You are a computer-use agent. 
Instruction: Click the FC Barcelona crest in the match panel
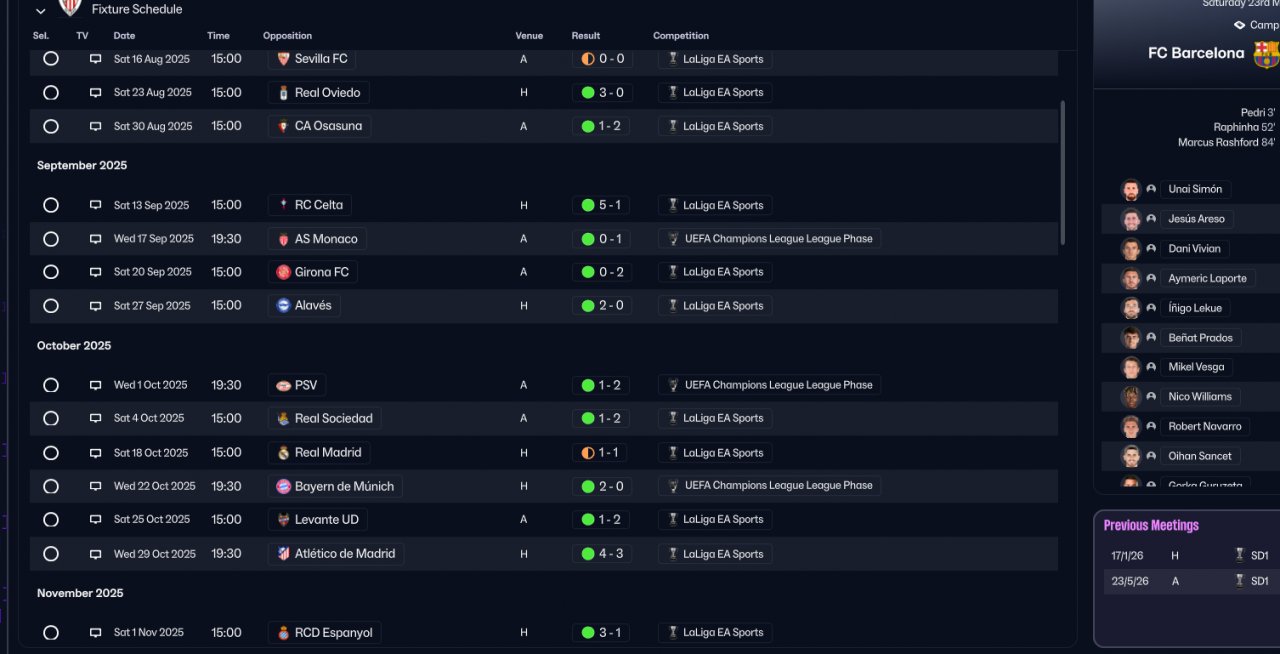(1266, 54)
